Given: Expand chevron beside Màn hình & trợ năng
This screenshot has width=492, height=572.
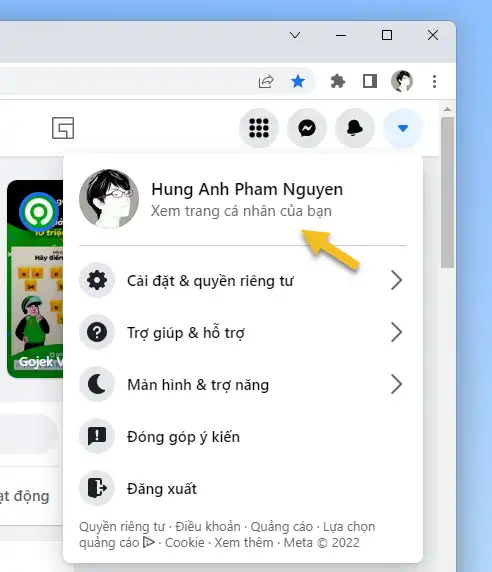Looking at the screenshot, I should (396, 384).
